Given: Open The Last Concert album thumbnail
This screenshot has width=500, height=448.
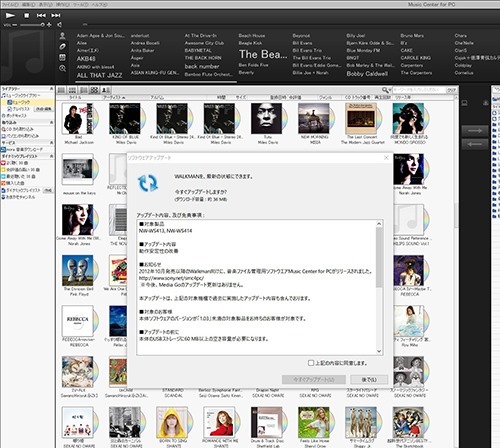Looking at the screenshot, I should [363, 119].
